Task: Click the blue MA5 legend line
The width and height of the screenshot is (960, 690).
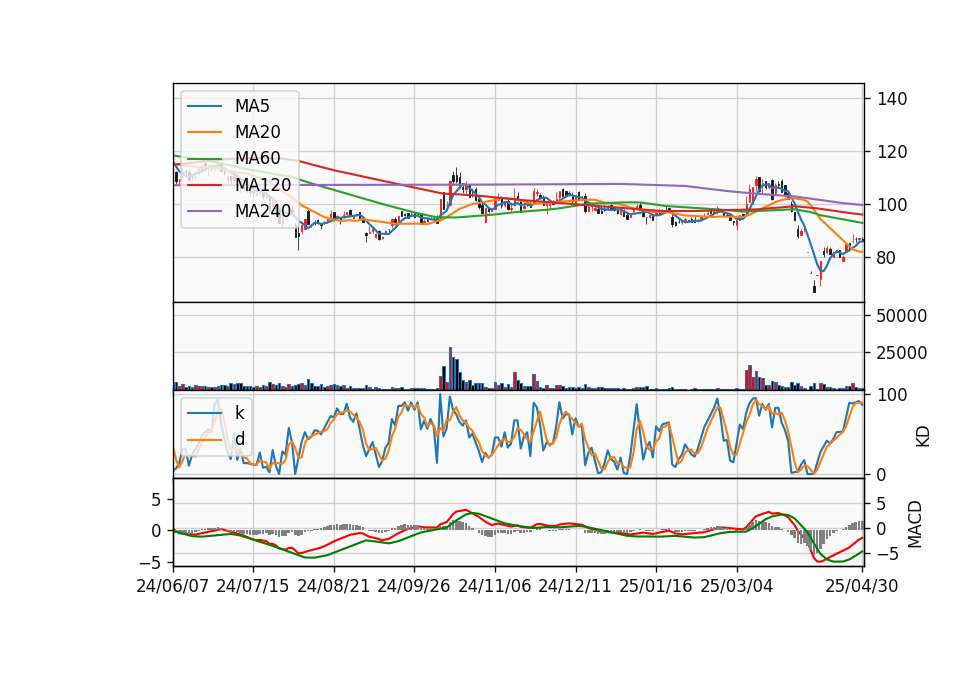Action: pos(204,107)
